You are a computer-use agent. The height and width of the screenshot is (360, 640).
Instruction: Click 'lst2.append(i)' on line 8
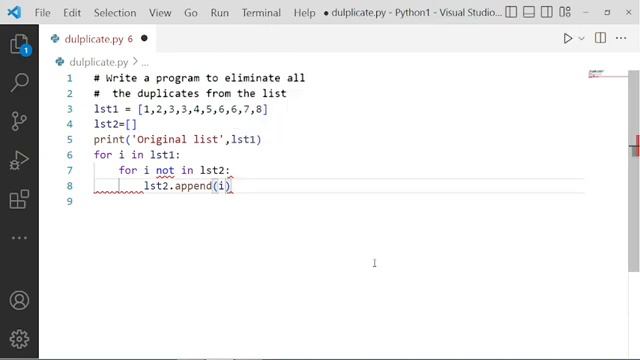coord(187,186)
